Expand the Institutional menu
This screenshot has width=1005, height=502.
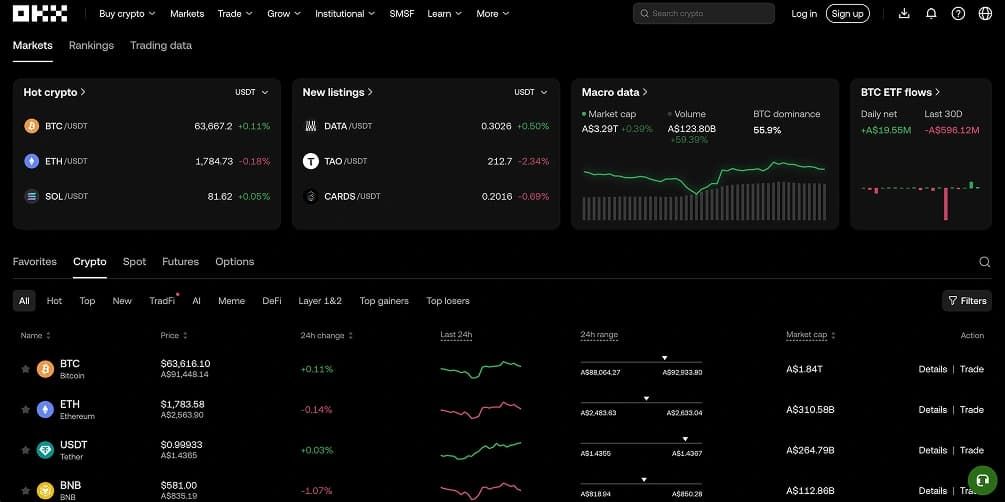coord(345,13)
